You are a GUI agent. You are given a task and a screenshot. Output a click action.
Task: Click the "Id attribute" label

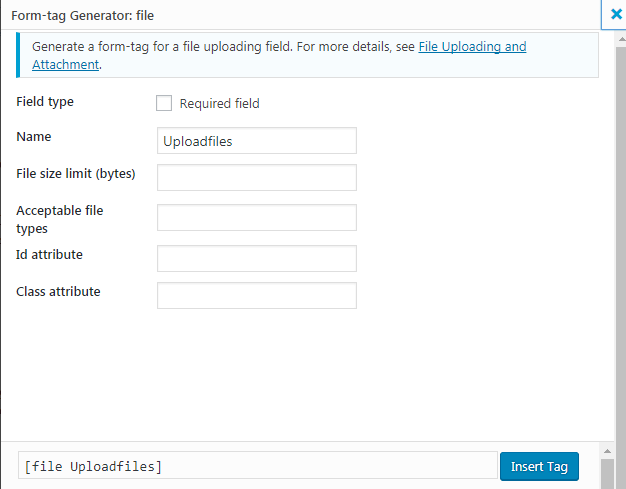coord(50,255)
